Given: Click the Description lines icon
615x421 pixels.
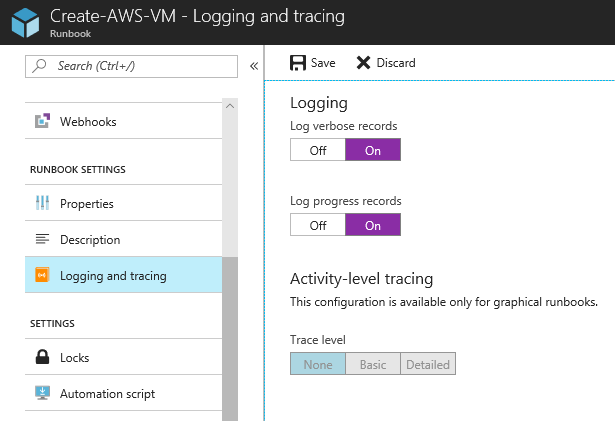Looking at the screenshot, I should coord(42,240).
